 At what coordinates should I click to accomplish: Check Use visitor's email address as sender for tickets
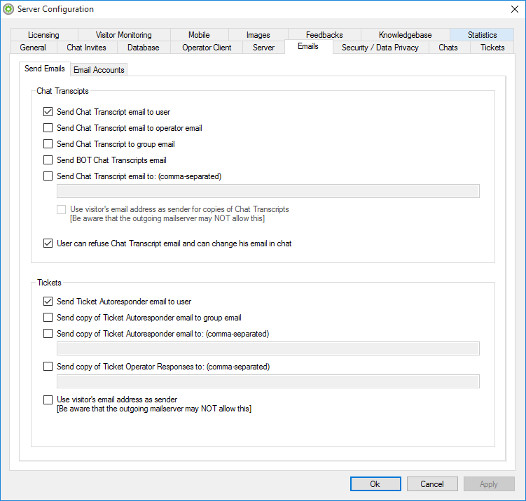pyautogui.click(x=48, y=400)
